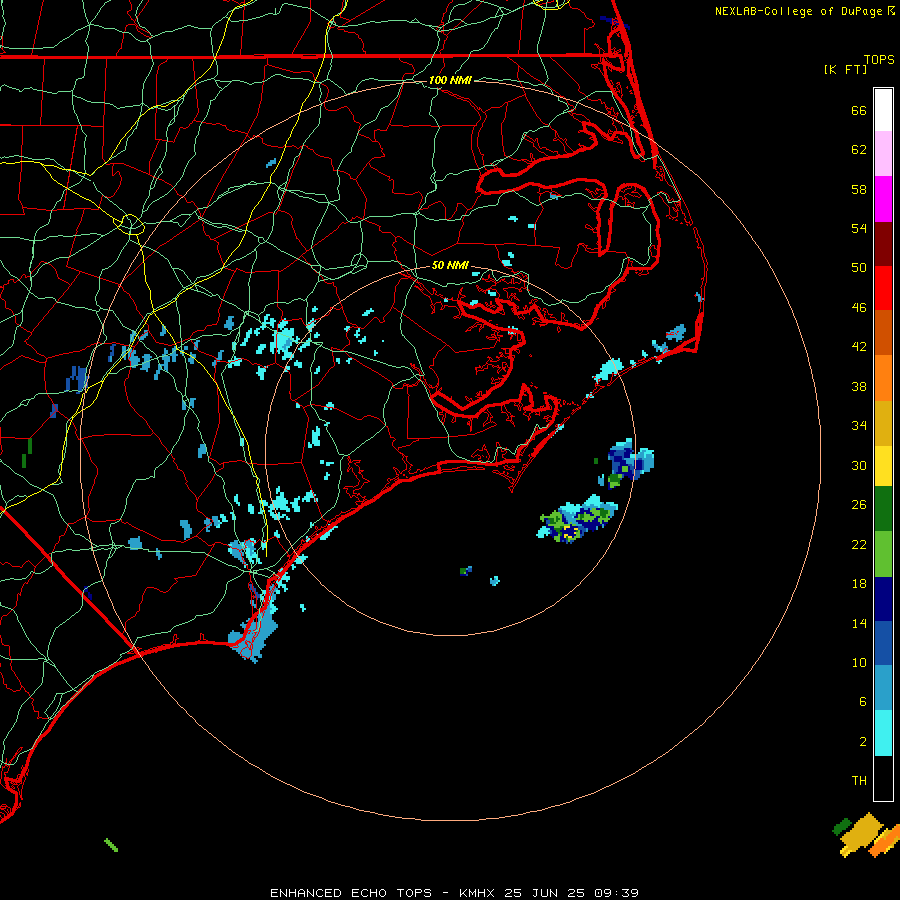Click the K FT units label
Viewport: 900px width, 900px height.
point(845,69)
